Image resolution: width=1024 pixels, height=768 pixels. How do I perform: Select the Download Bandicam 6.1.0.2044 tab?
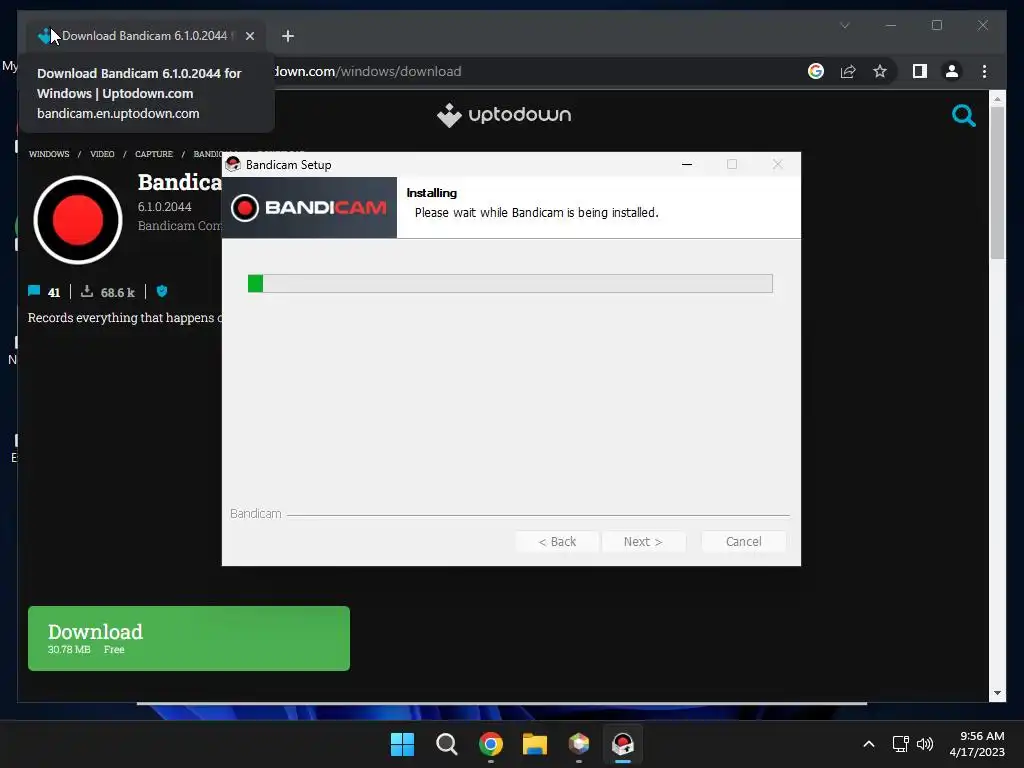145,36
